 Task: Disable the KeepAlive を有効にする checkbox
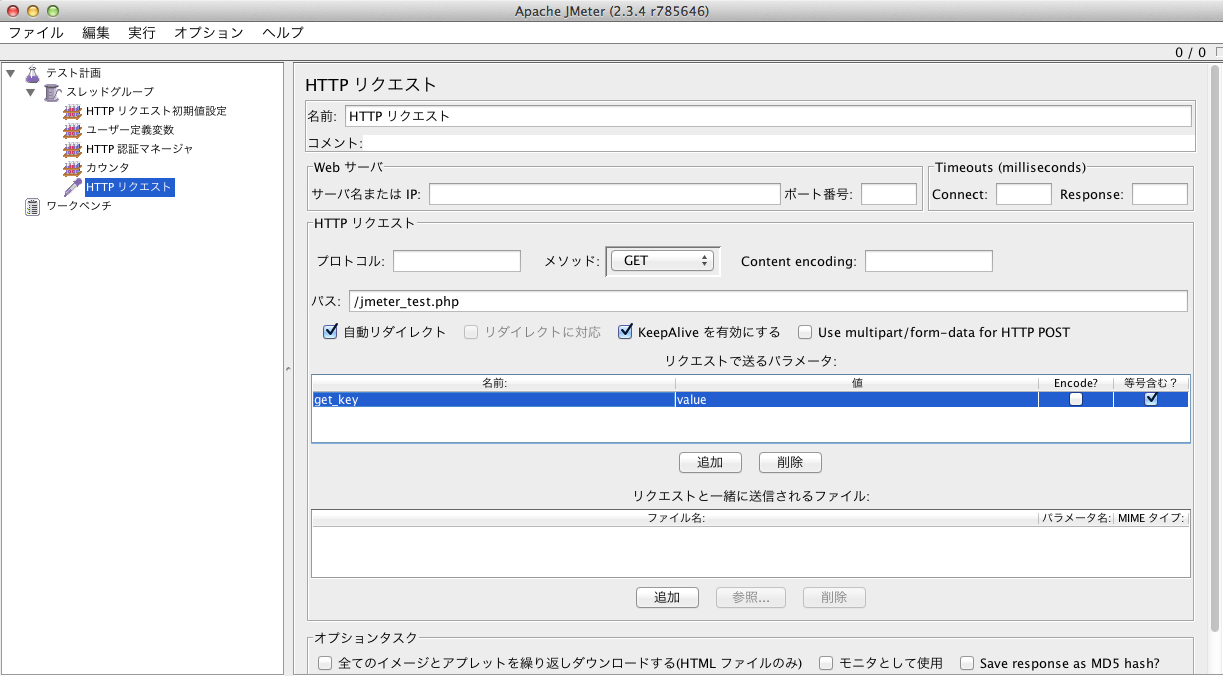(x=626, y=332)
